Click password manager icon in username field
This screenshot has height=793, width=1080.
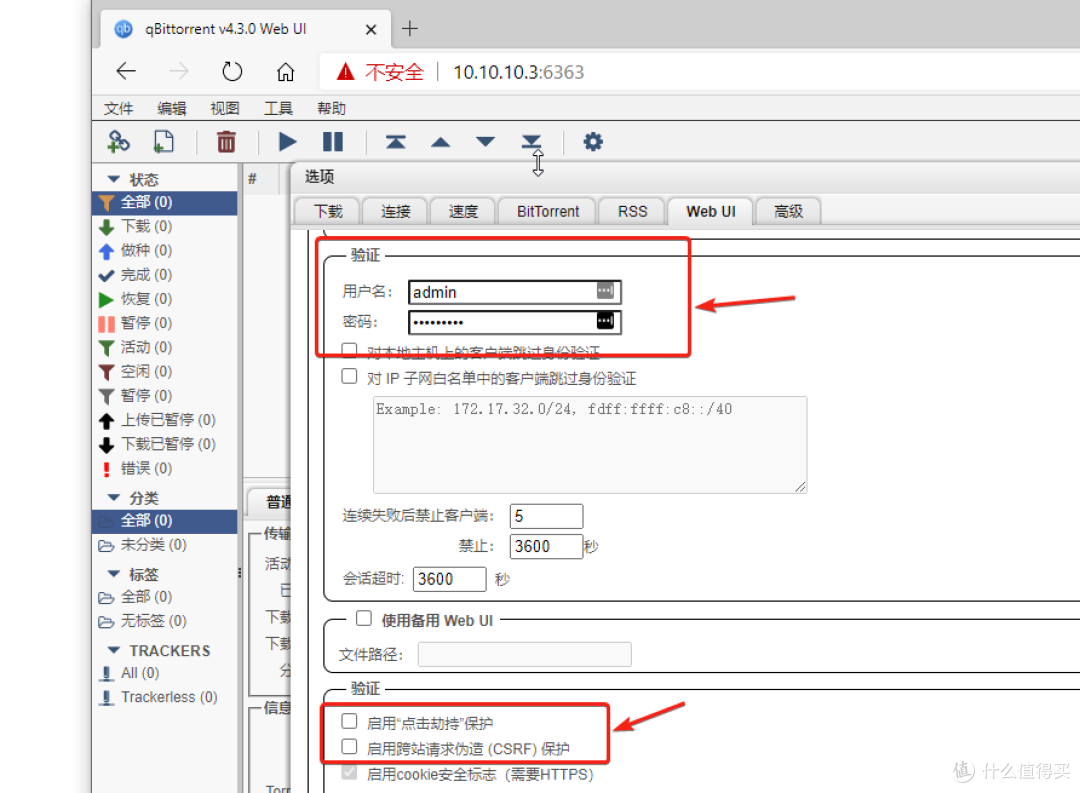pyautogui.click(x=605, y=291)
